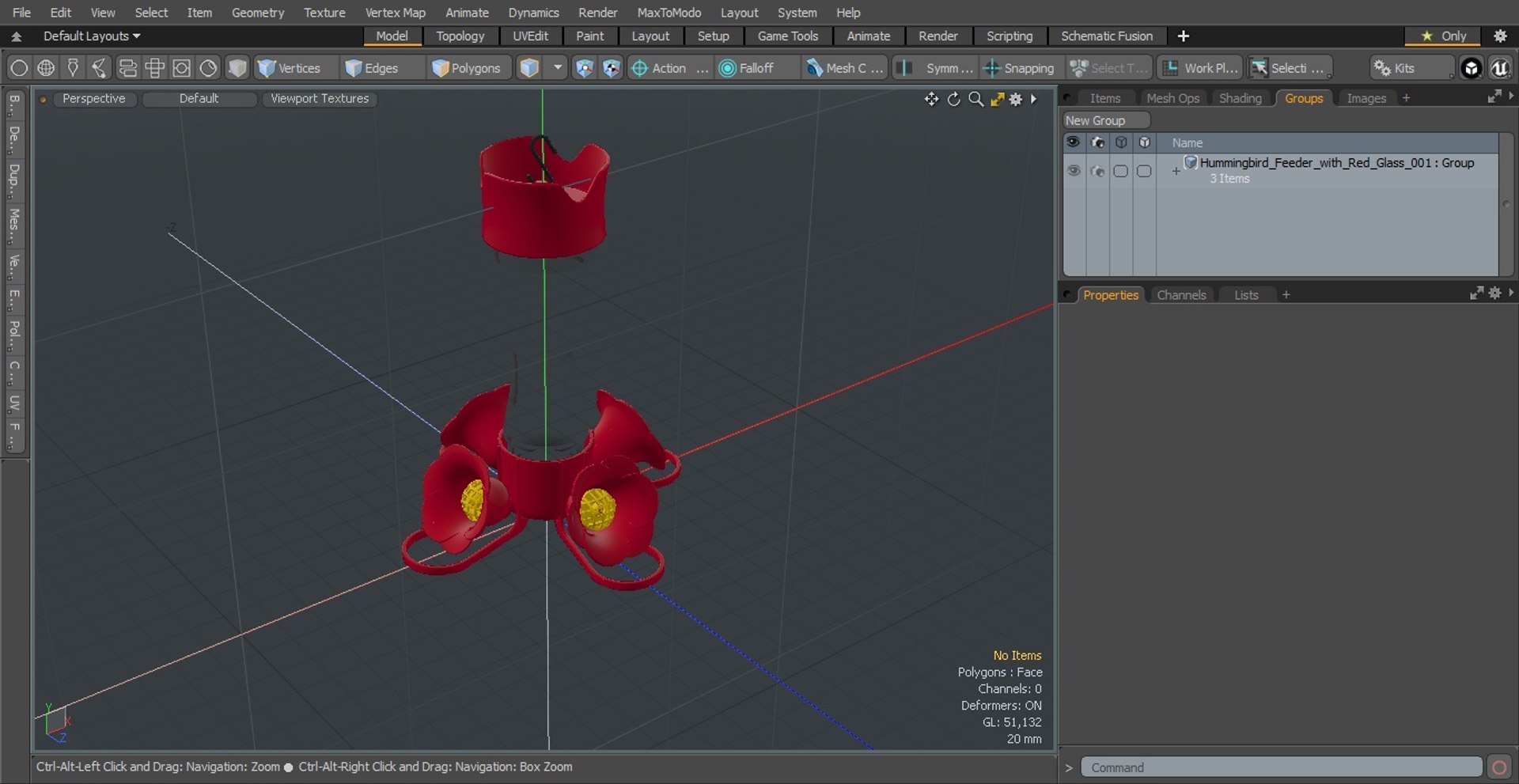Viewport: 1519px width, 784px height.
Task: Click the item-mode cube icon
Action: tap(529, 68)
